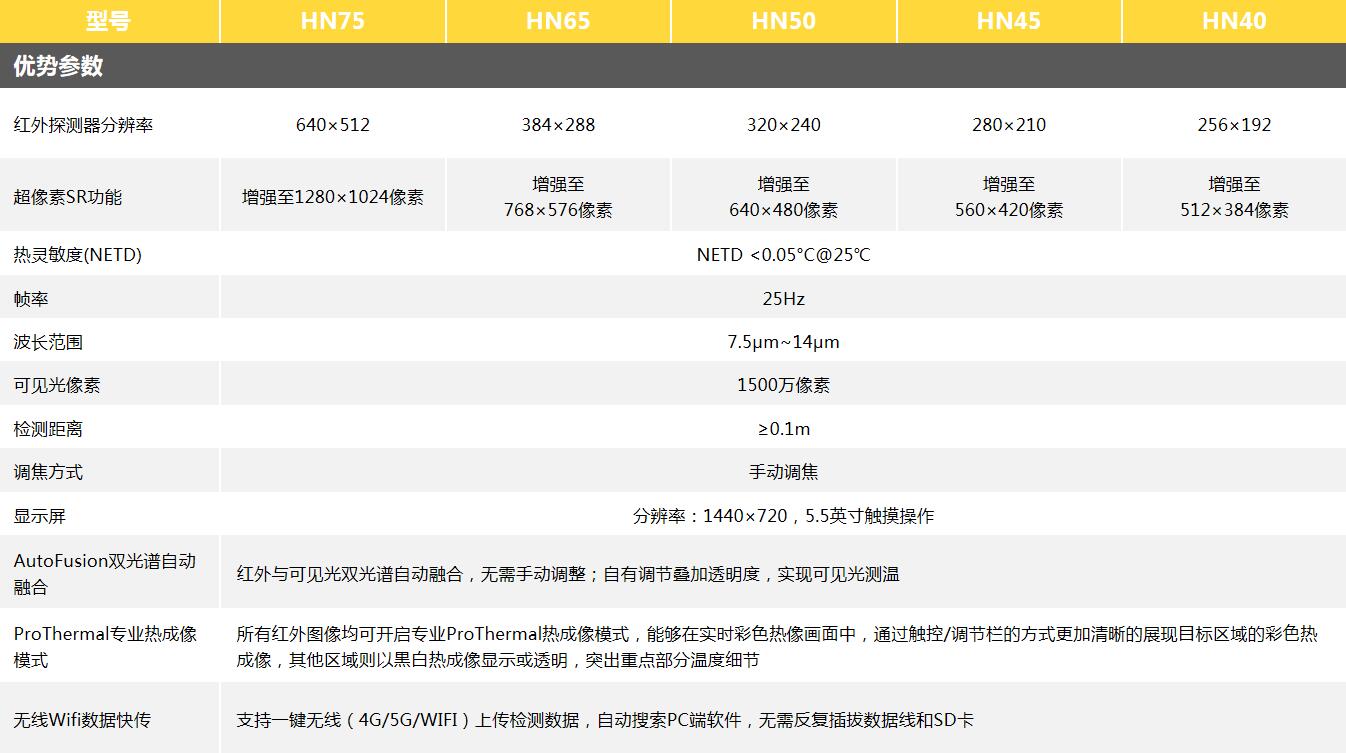Click the 256×192 resolution cell
Screen dimensions: 1346x753
pyautogui.click(x=1234, y=125)
